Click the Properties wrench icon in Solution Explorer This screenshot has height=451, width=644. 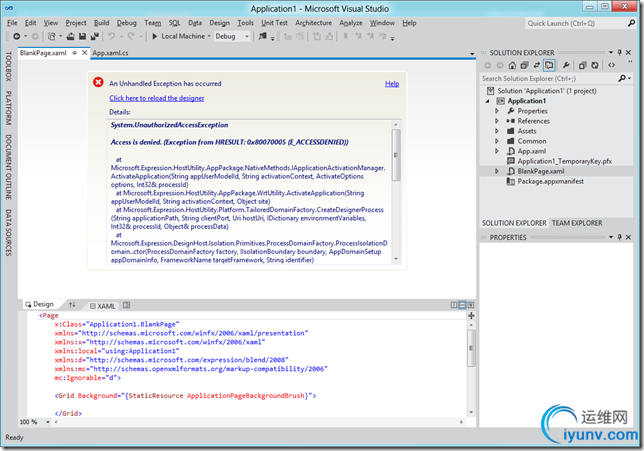point(566,65)
